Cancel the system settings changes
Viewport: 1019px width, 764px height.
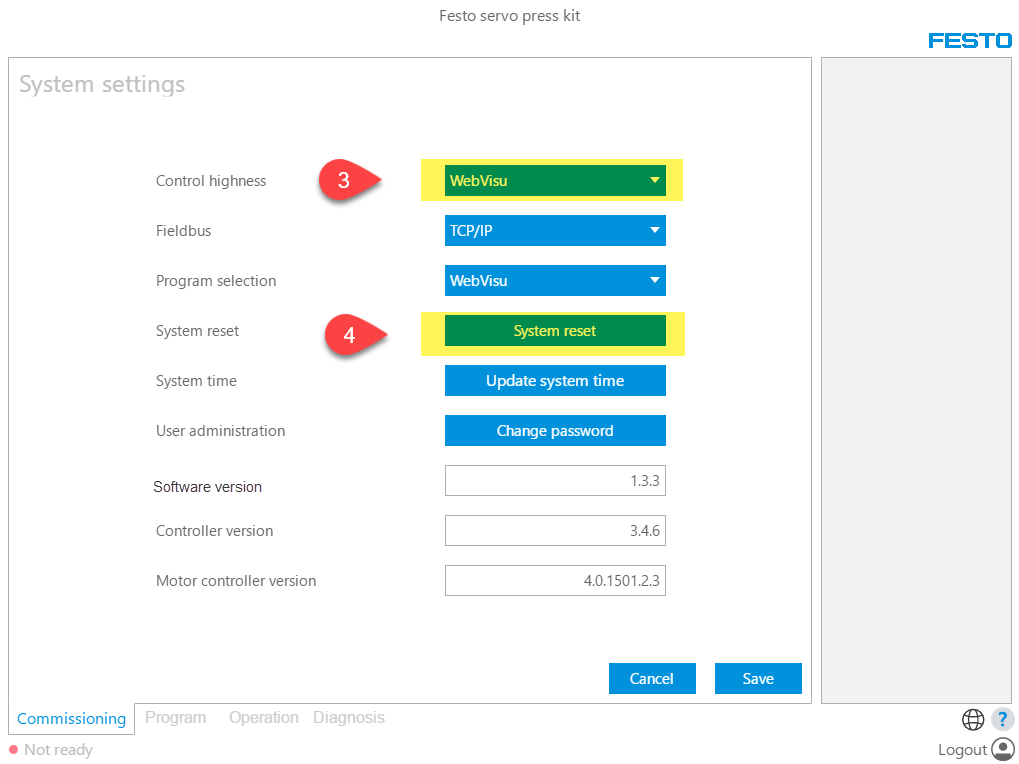point(652,678)
